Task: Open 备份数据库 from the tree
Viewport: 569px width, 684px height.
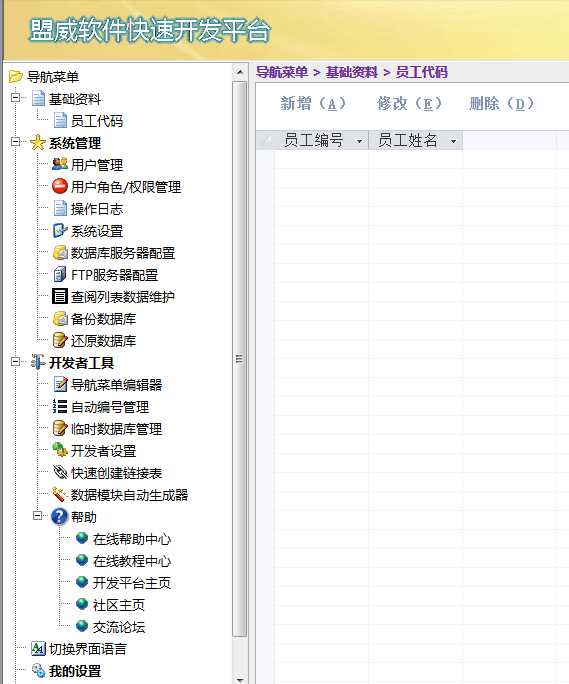Action: click(103, 318)
